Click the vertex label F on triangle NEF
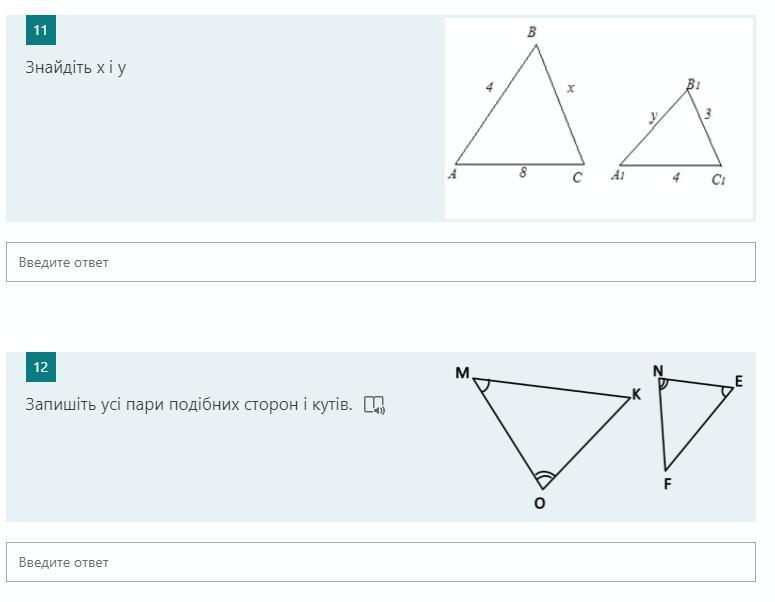775x602 pixels. 667,484
